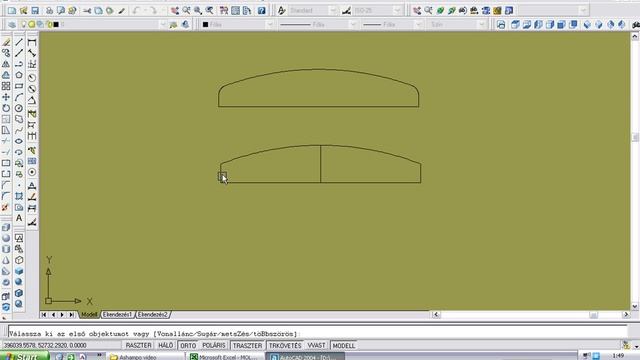Open a drawing file from the toolbar

tap(23, 11)
